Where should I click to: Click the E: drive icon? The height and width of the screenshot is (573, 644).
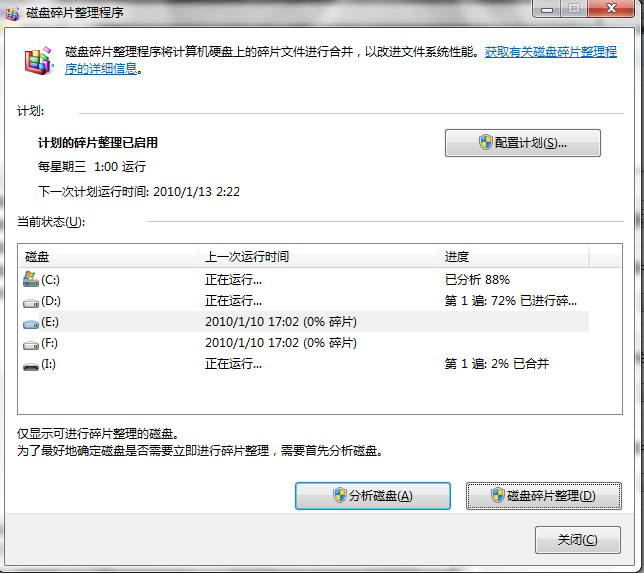[31, 322]
